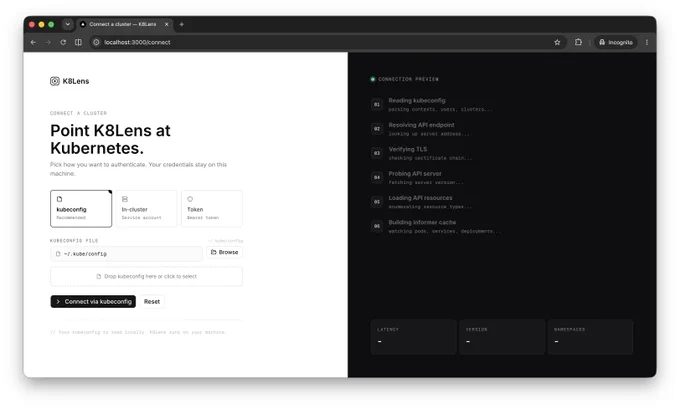Click the step 02 Resolving API endpoint badge
Screen dimensions: 680x409
pyautogui.click(x=377, y=129)
